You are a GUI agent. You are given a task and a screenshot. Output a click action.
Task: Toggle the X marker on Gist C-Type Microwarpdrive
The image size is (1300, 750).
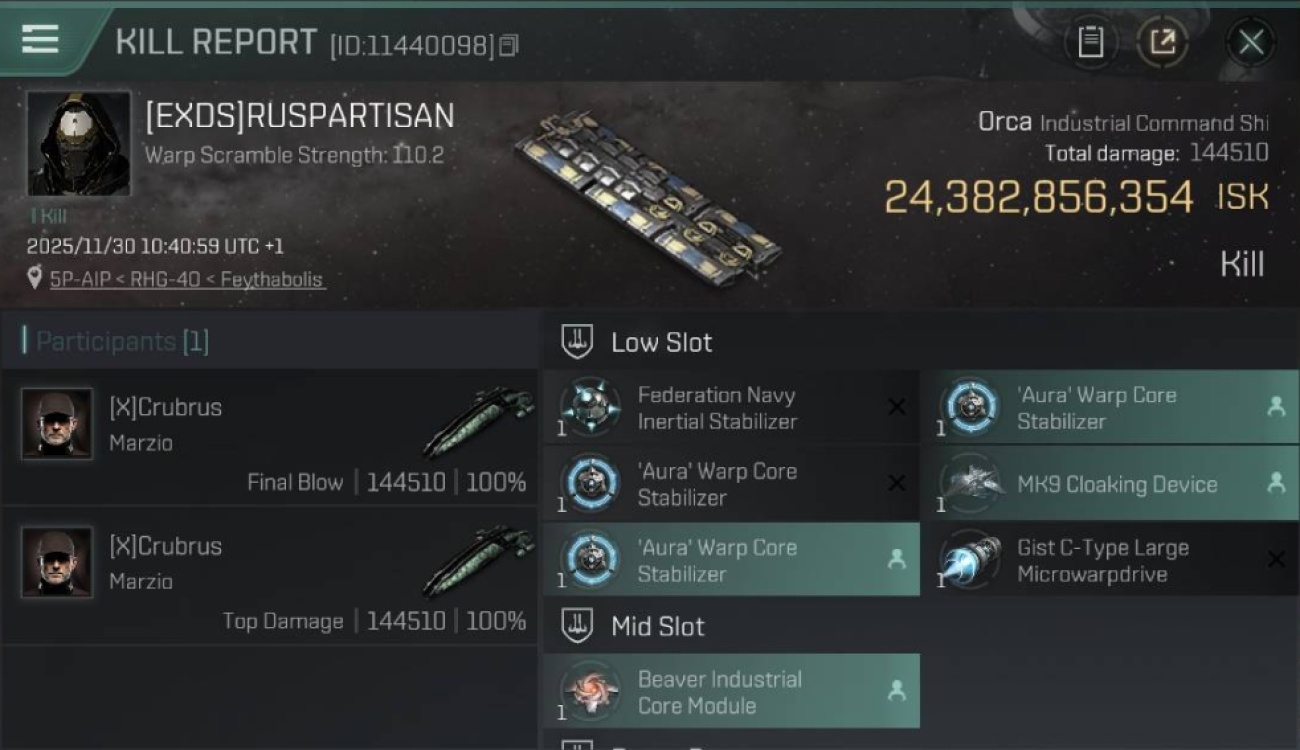1275,560
